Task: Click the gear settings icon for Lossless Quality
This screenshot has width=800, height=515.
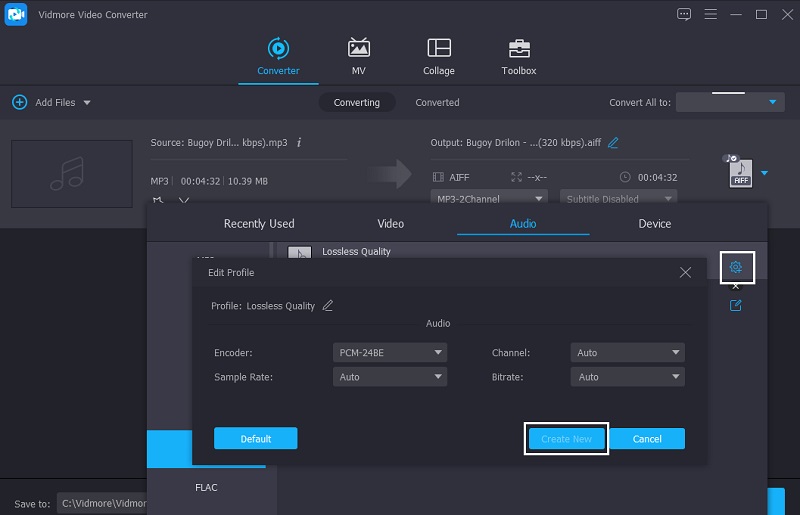Action: (736, 267)
